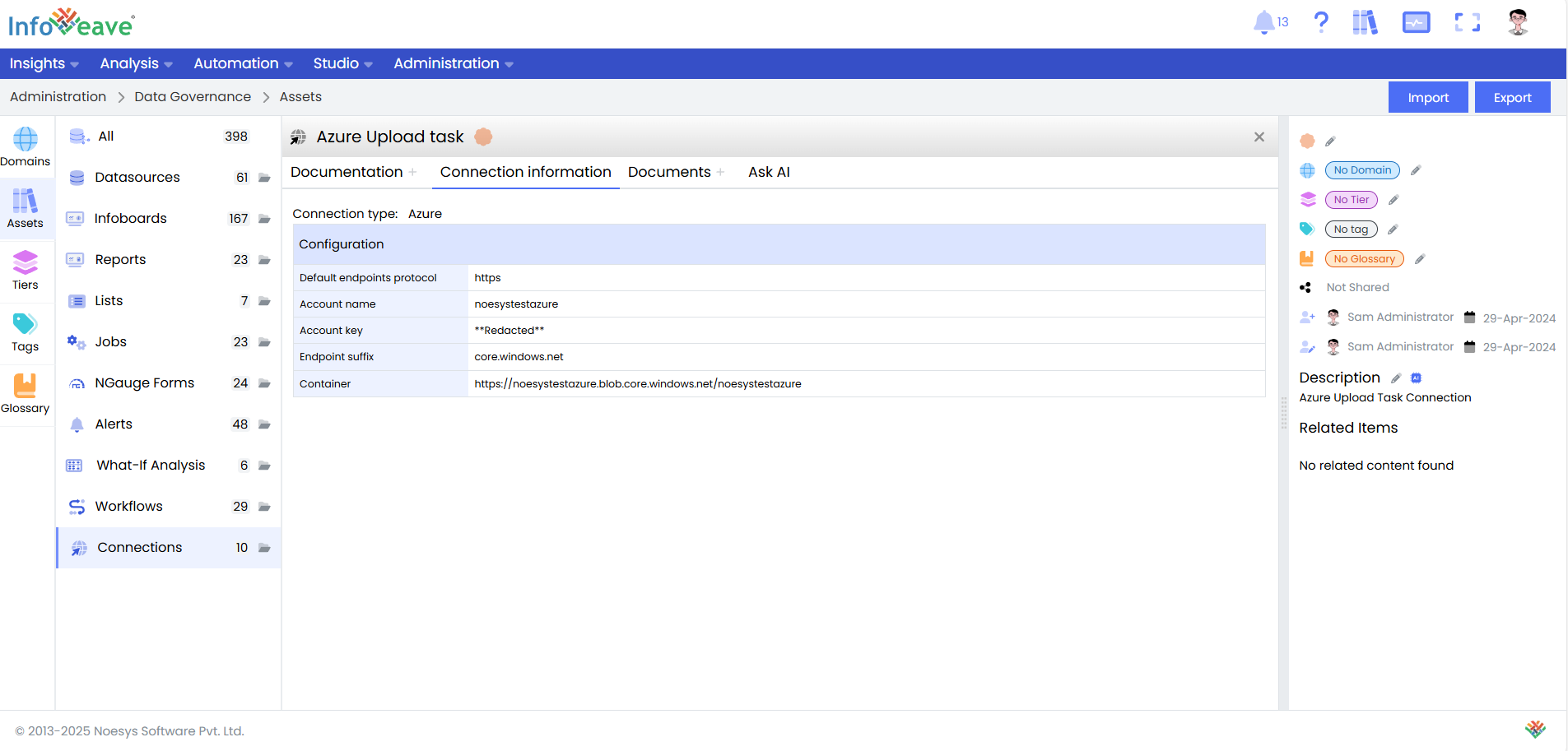1568x751 pixels.
Task: Switch to the Documentation tab
Action: 347,172
